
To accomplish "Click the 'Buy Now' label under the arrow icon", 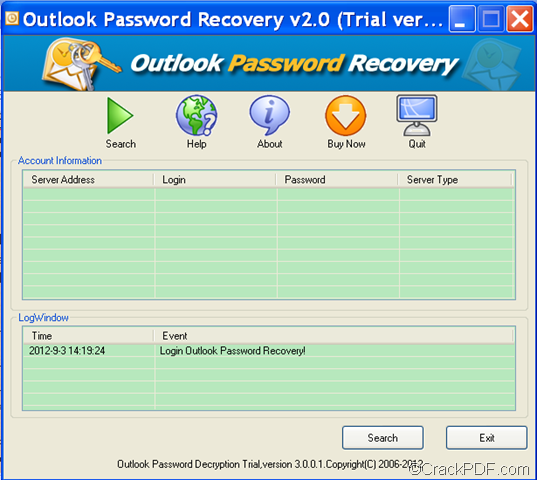I will pyautogui.click(x=346, y=144).
